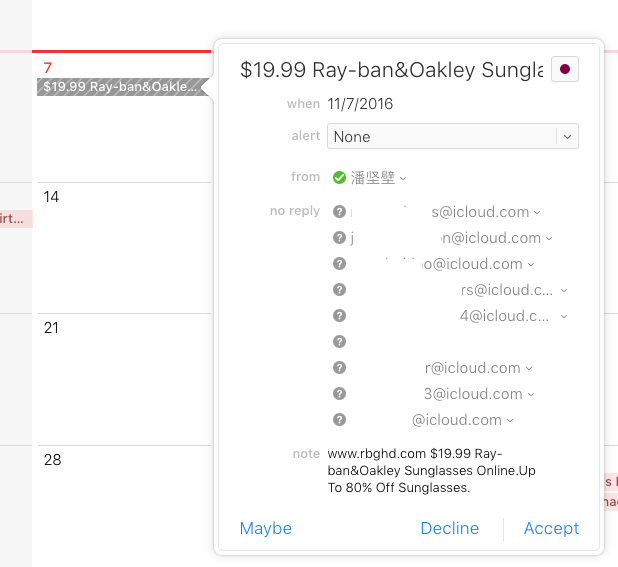Expand chevron next to 3@icloud.com

(531, 394)
